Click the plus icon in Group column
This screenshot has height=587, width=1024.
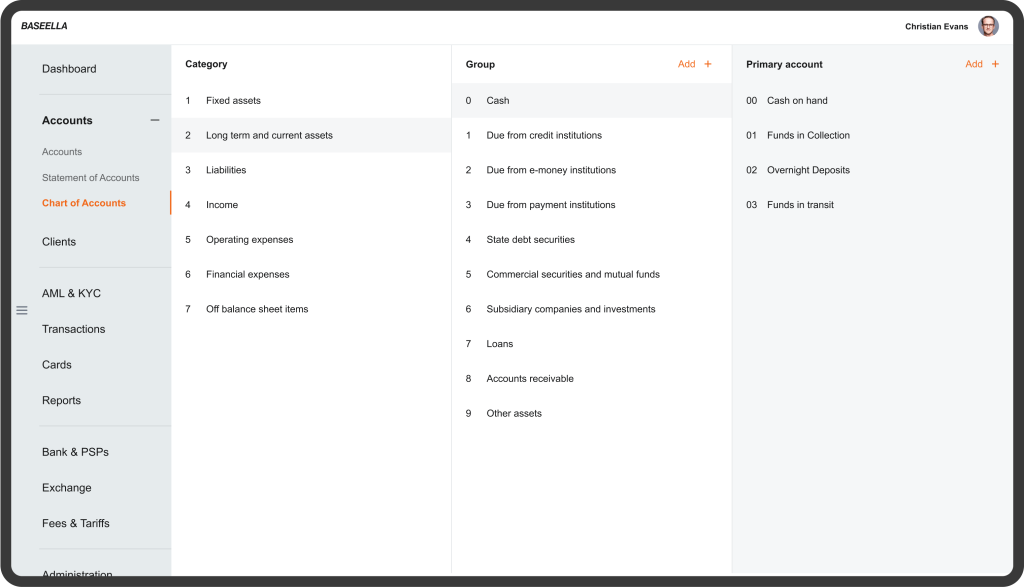point(708,64)
